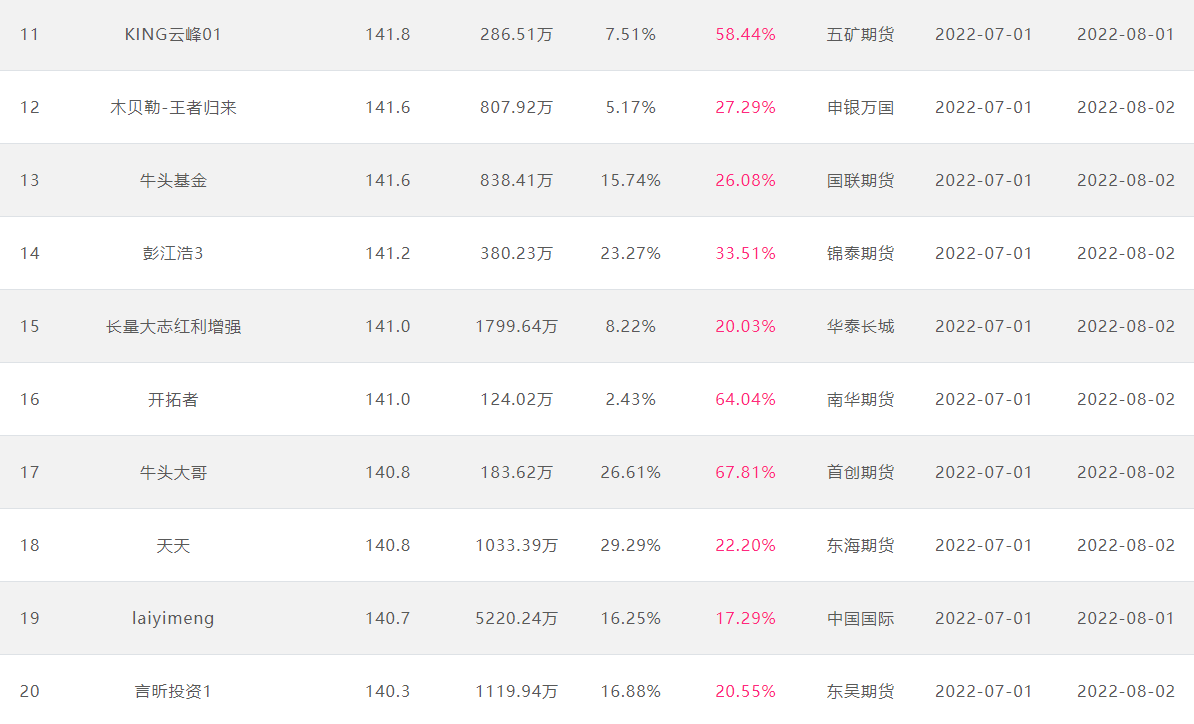
Task: Click the 58.44% return value
Action: 745,34
